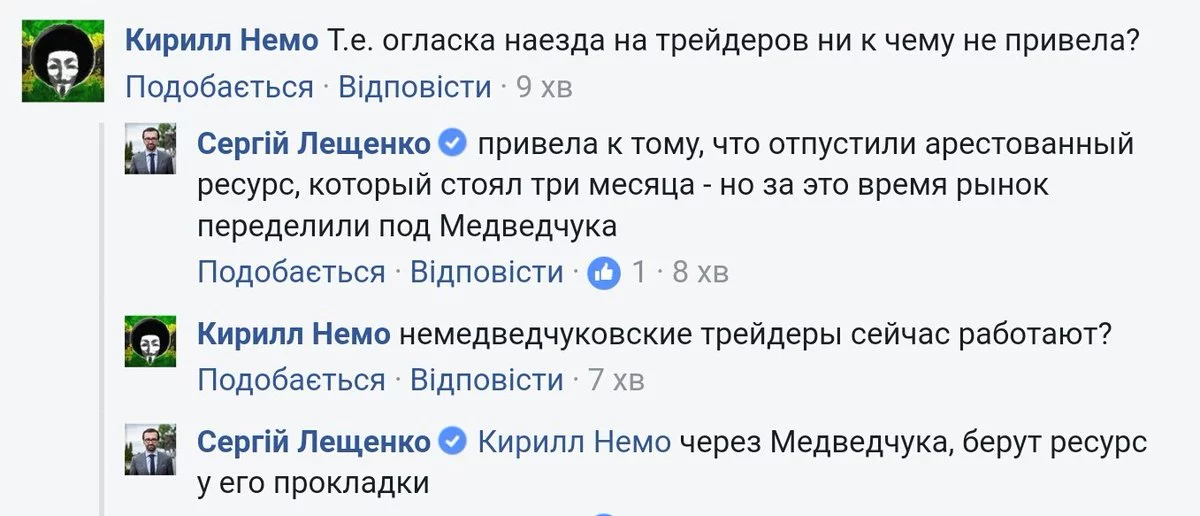Click Подобається under the "огласка наезда" comment
Screen dimensions: 1200x516
pyautogui.click(x=219, y=87)
